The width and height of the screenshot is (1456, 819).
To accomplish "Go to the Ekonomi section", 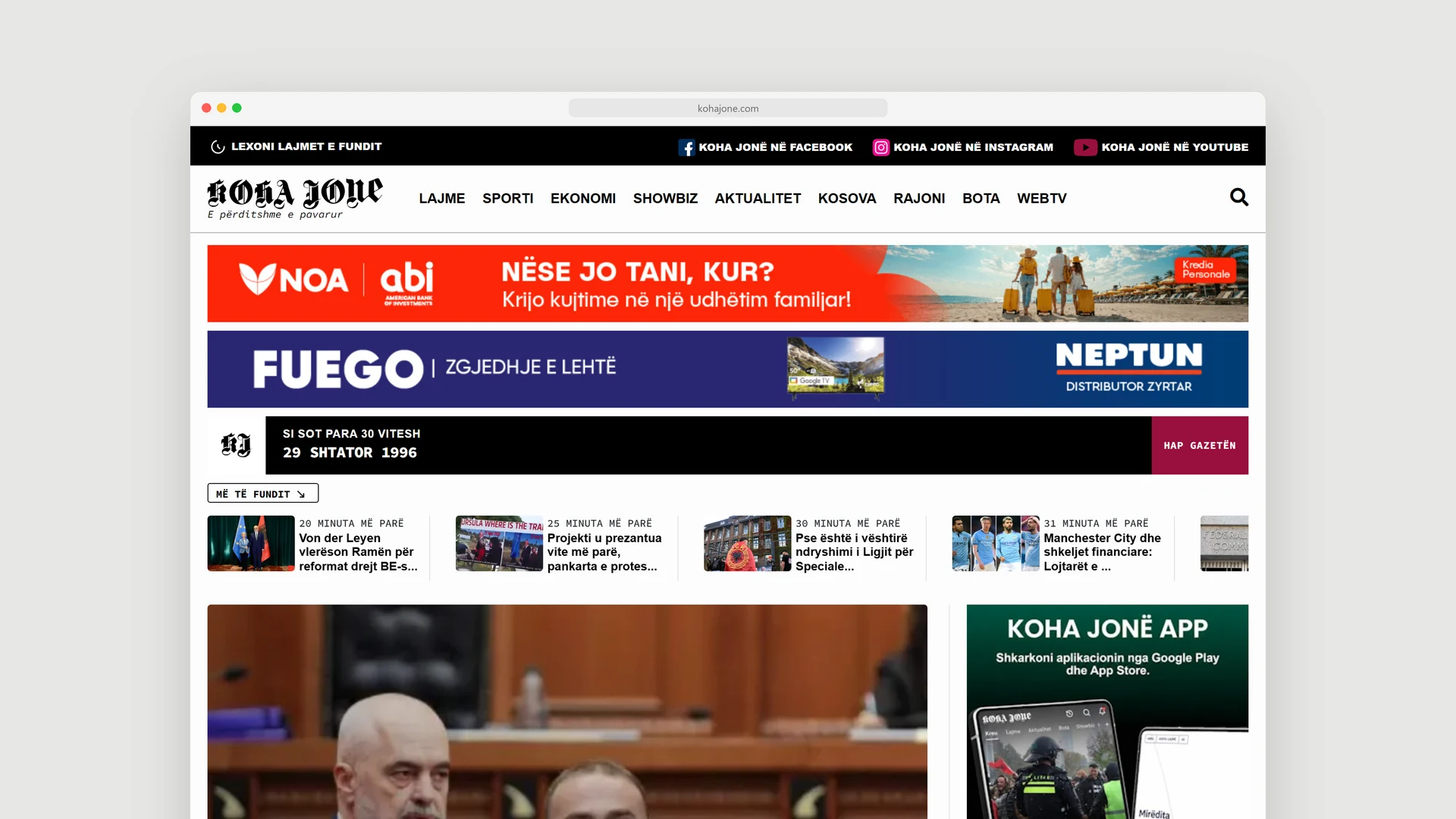I will 583,198.
